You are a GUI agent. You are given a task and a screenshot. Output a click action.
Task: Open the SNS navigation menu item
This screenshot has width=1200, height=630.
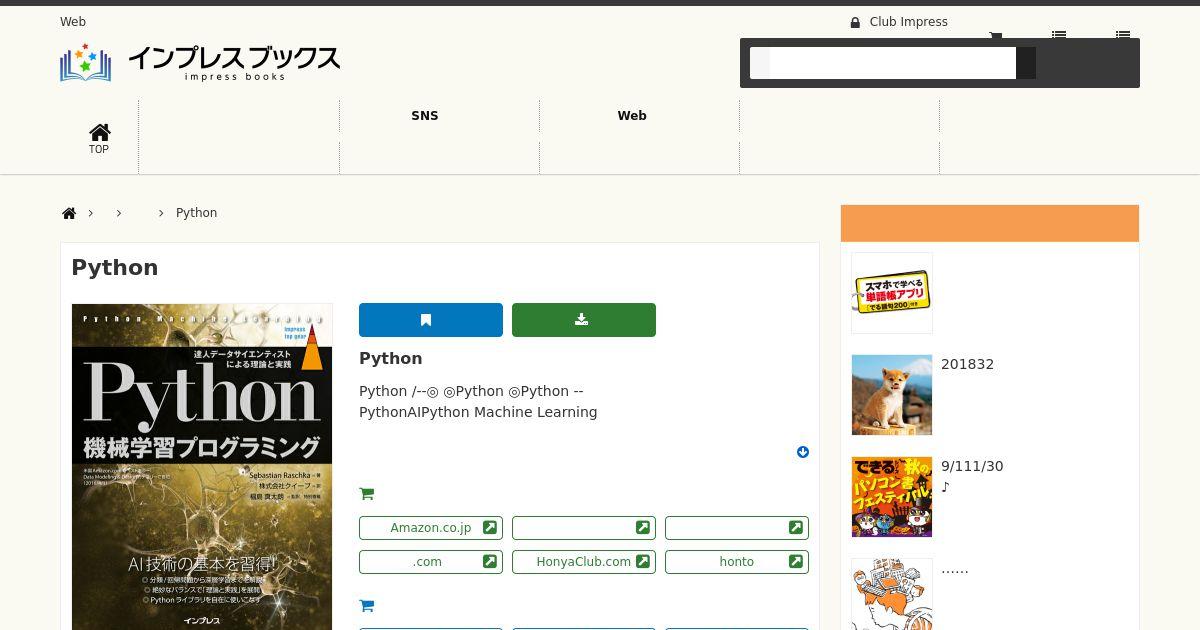tap(425, 116)
